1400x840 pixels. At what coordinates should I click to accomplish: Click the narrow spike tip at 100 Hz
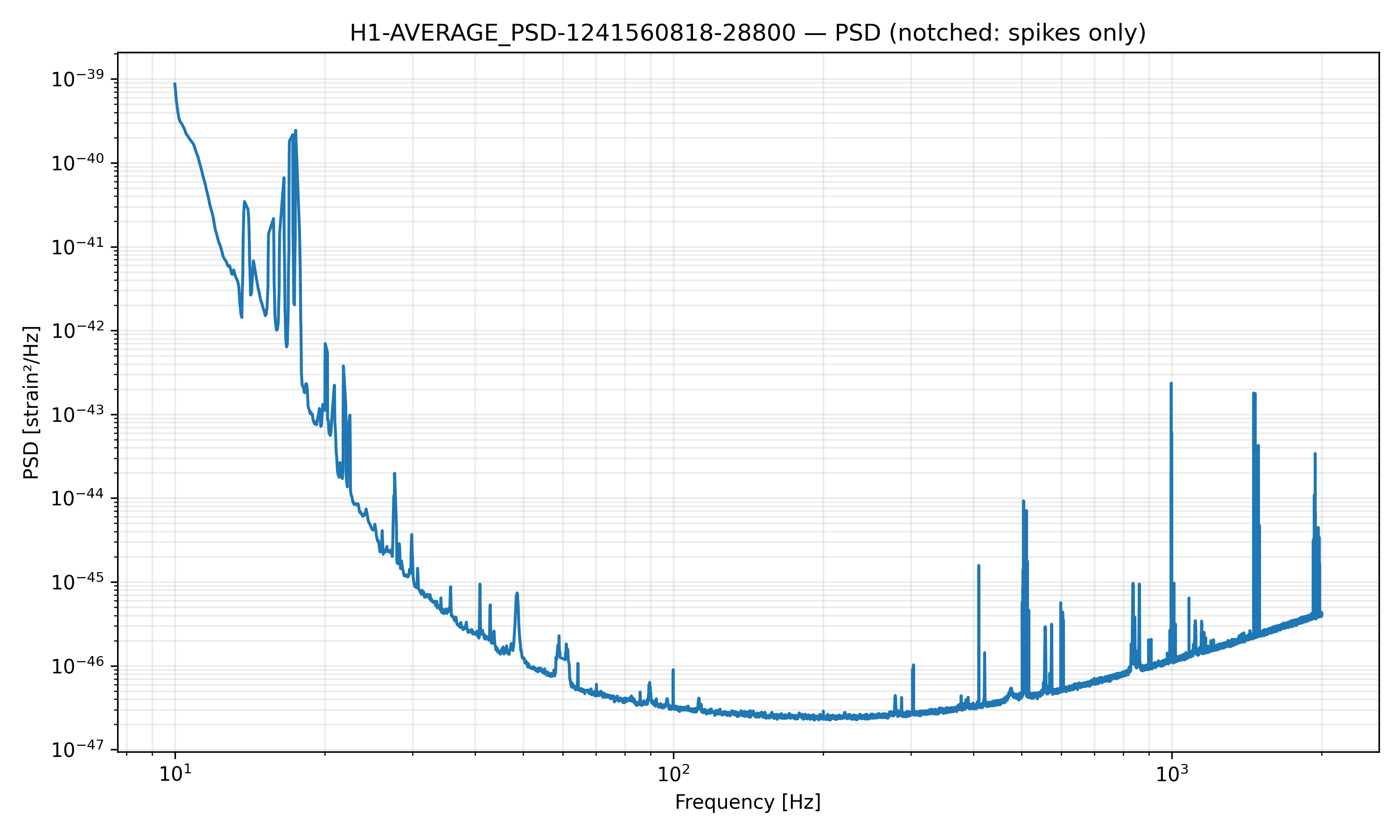(673, 670)
